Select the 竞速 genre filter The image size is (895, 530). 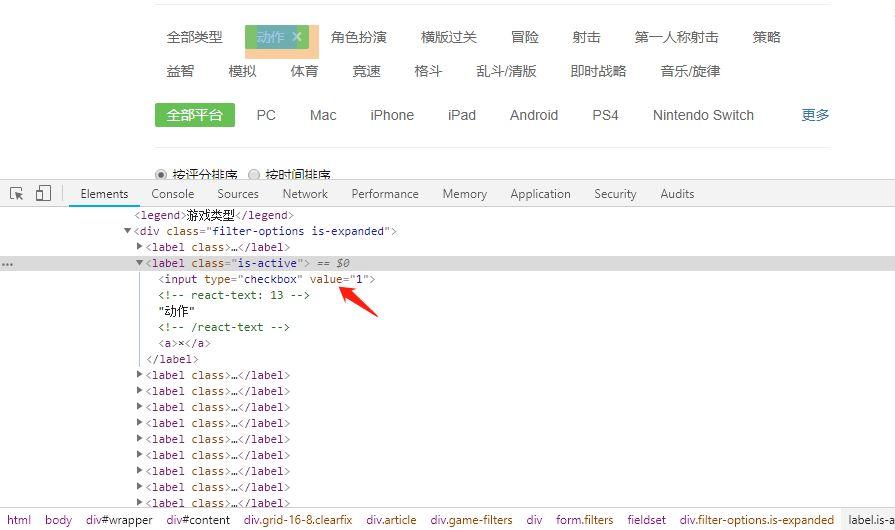pos(366,71)
